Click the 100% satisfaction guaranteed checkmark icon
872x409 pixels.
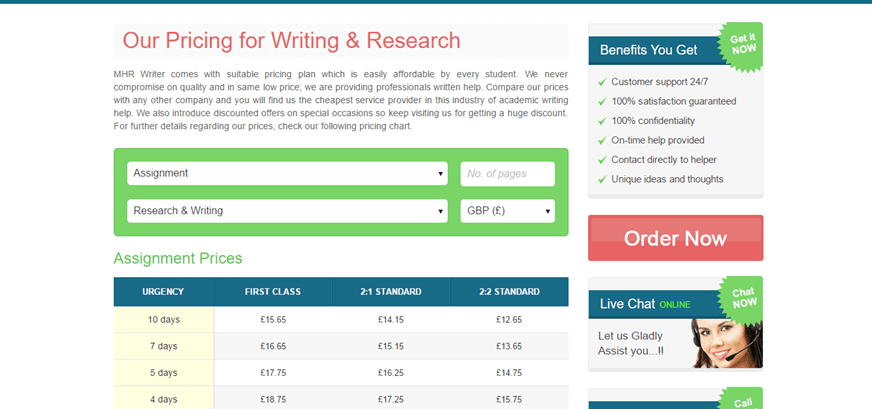pos(602,102)
